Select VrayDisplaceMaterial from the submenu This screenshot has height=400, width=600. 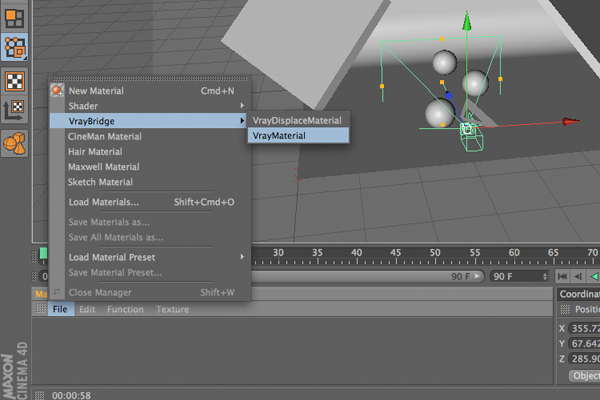tap(298, 121)
